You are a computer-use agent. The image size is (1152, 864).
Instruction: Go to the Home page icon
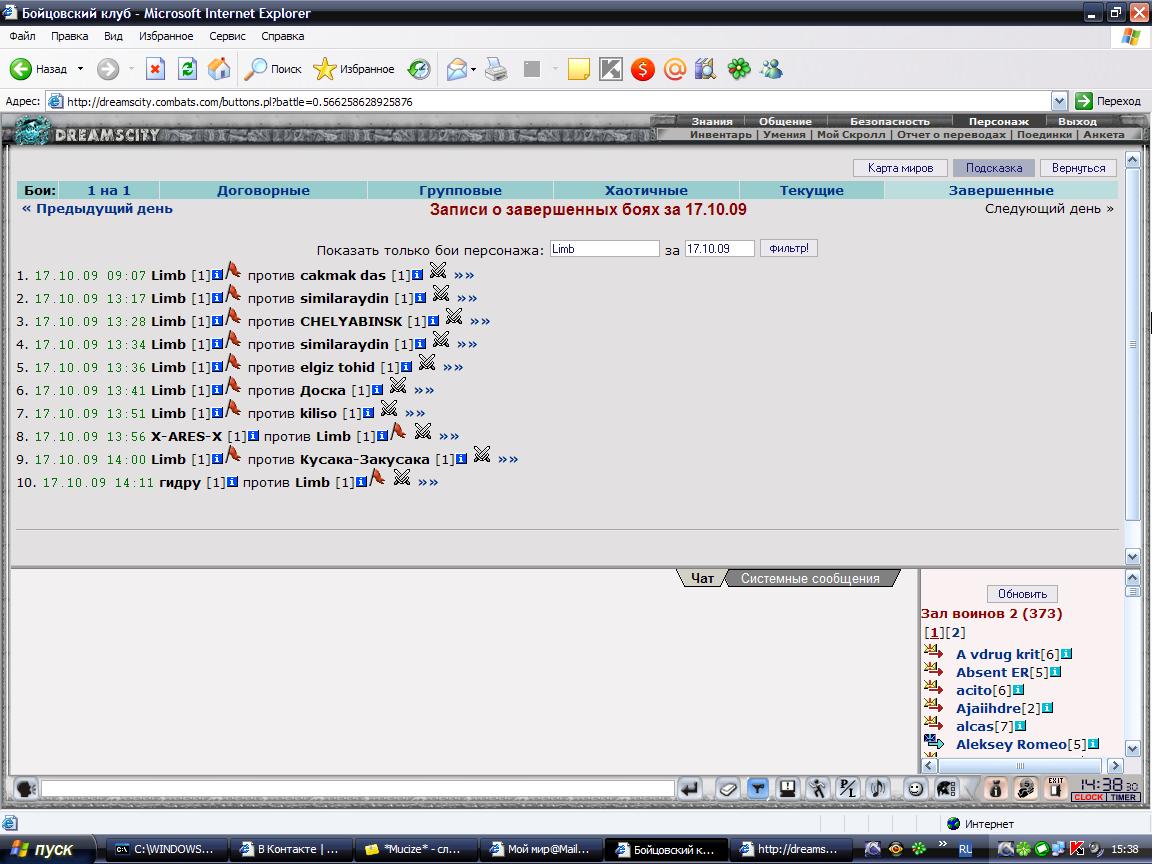point(219,69)
